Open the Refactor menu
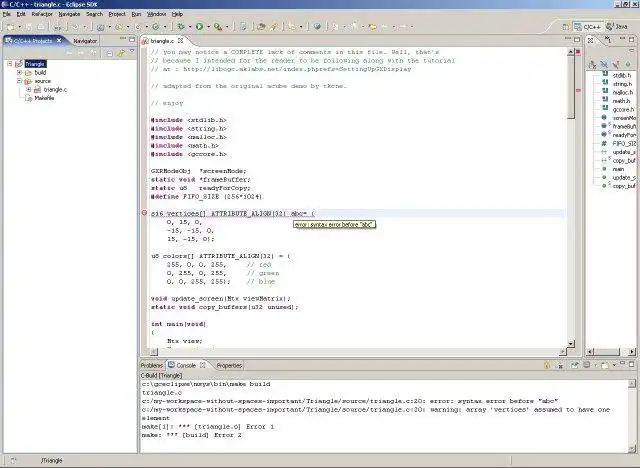 [42, 14]
